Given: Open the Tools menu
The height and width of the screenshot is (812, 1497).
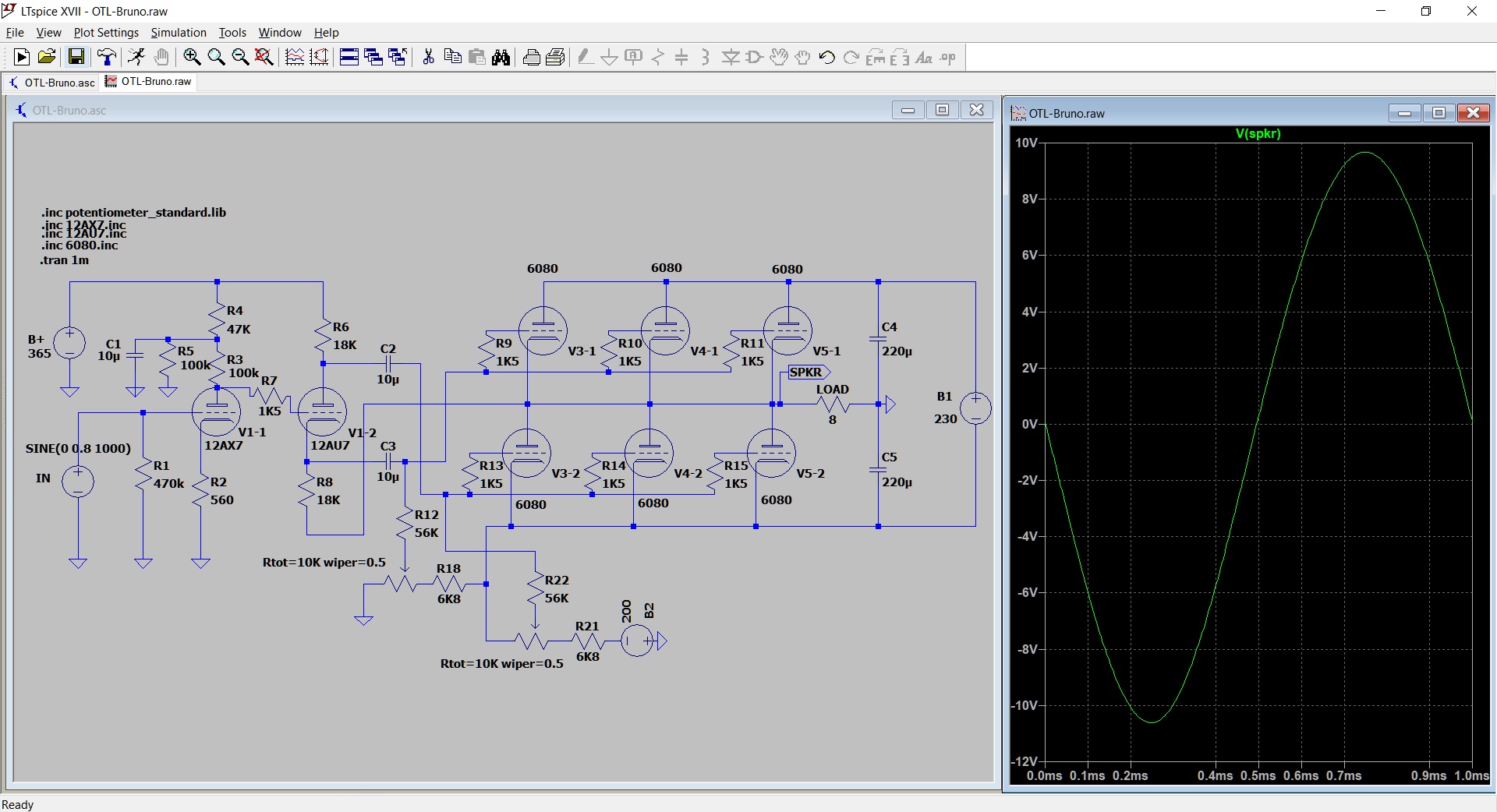Looking at the screenshot, I should pyautogui.click(x=232, y=33).
